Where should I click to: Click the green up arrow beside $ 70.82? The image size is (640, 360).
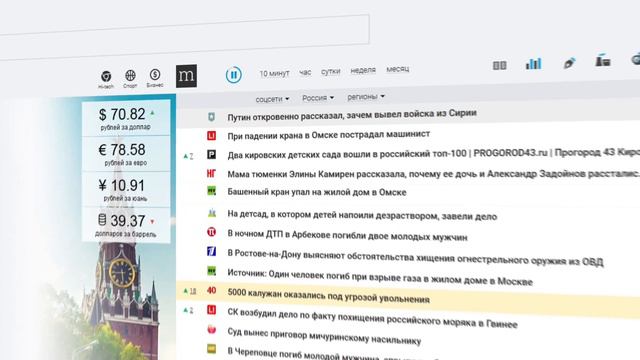(x=152, y=113)
